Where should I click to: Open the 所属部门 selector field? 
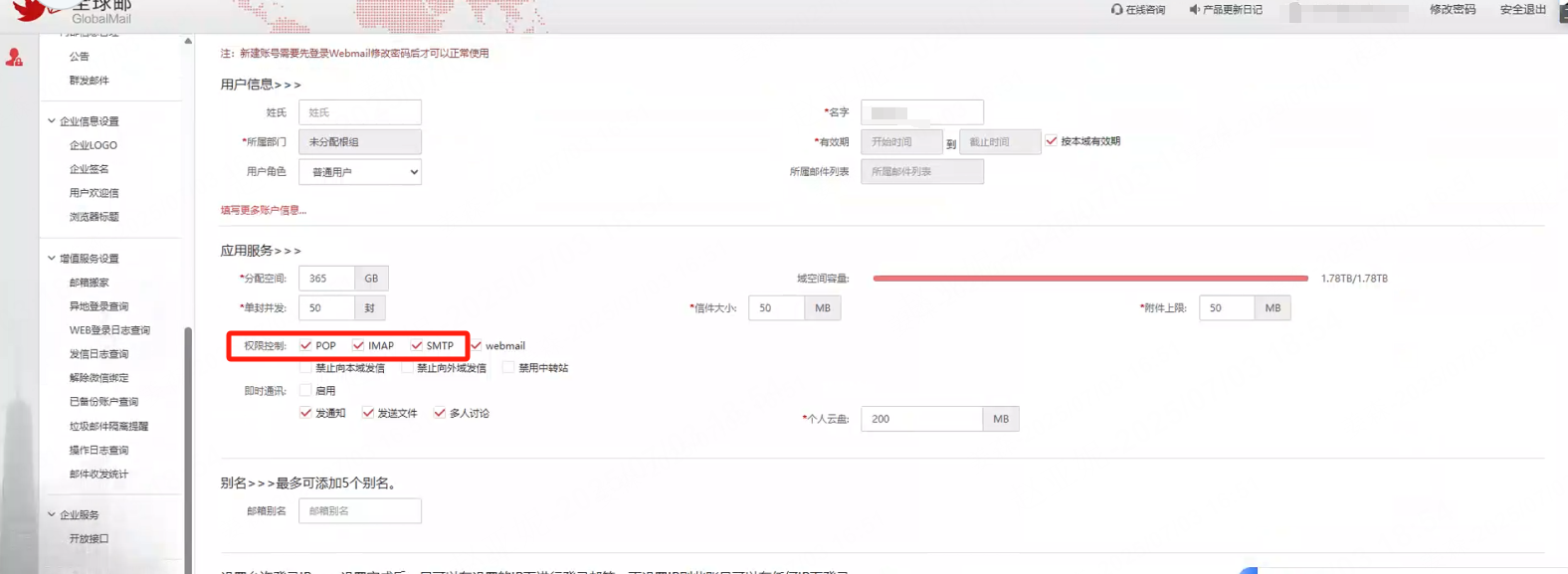tap(360, 141)
